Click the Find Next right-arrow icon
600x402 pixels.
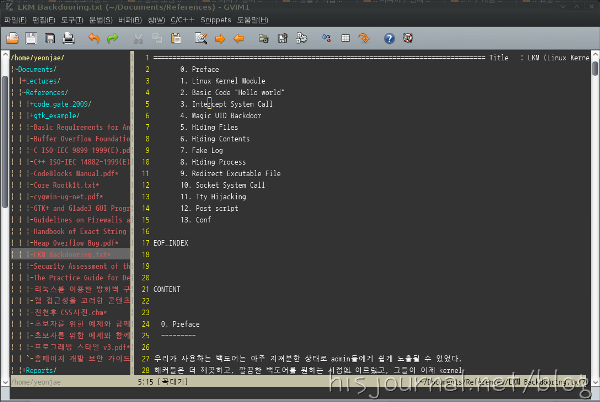pos(220,38)
